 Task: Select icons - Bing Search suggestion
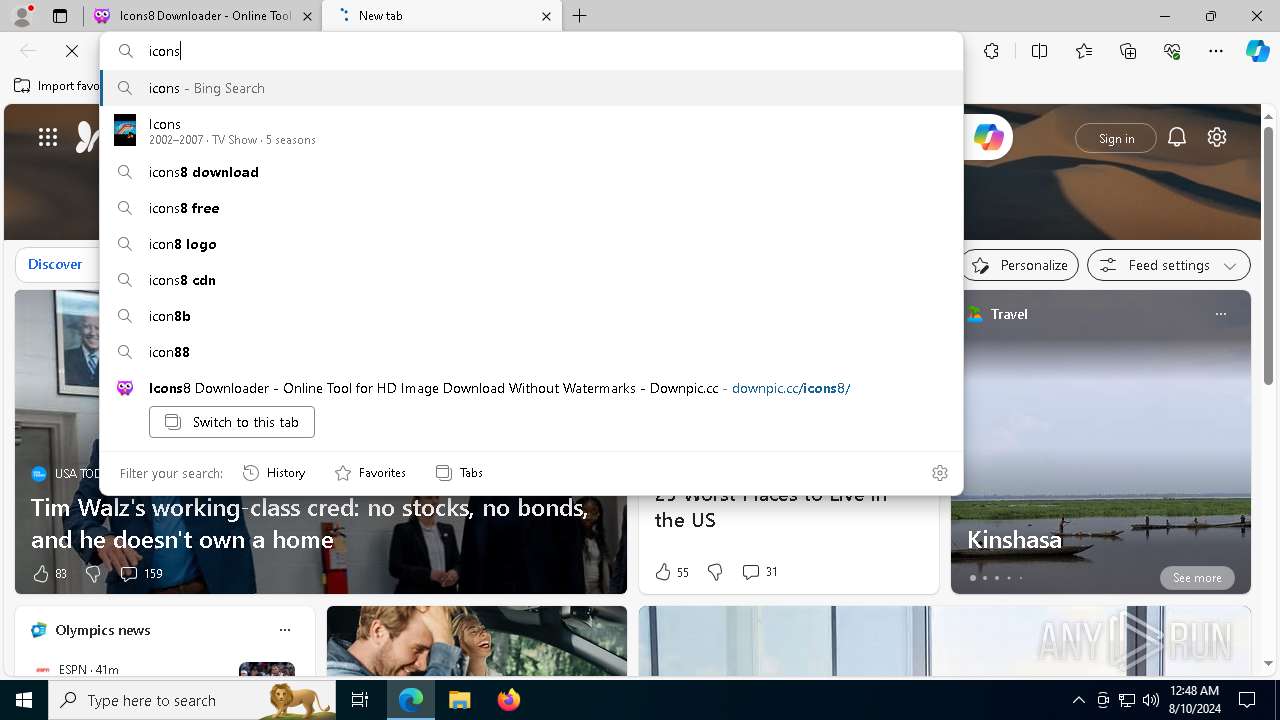531,88
